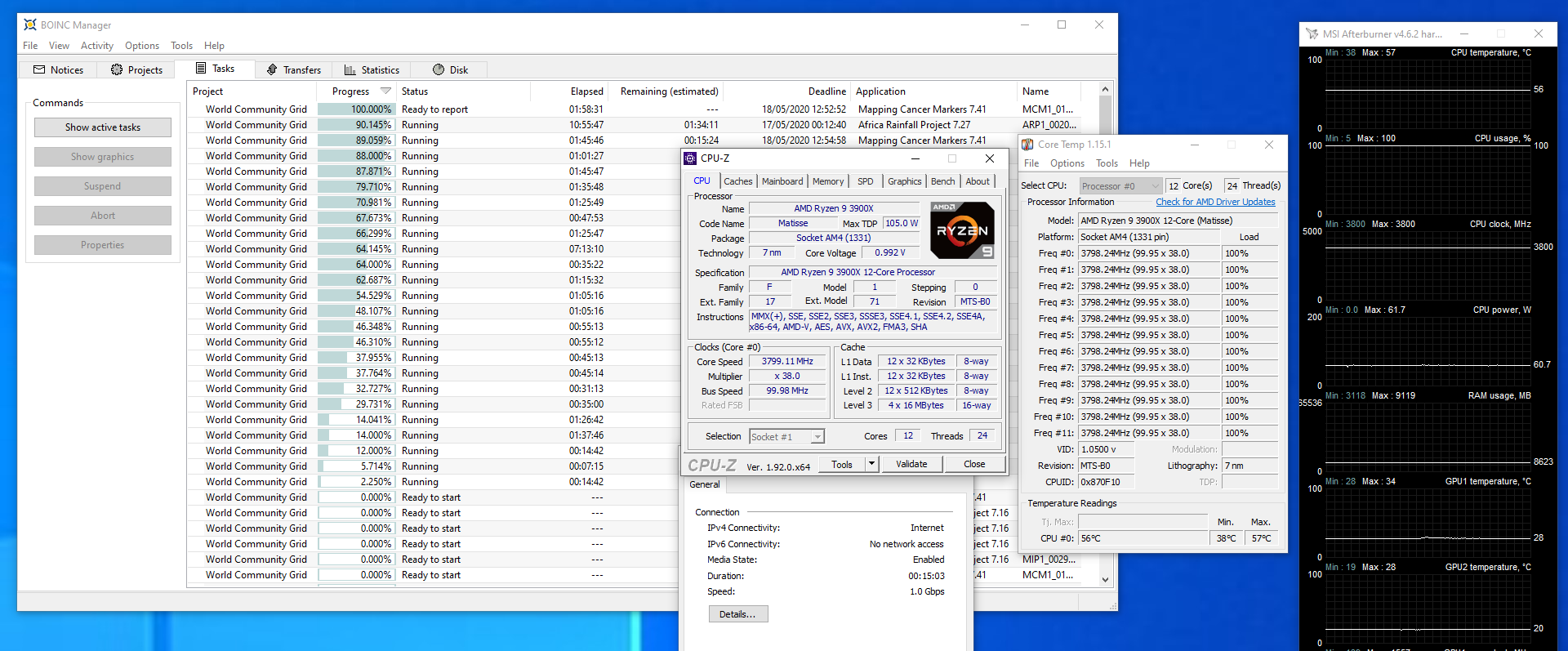
Task: Open the About tab in CPU-Z
Action: (978, 181)
